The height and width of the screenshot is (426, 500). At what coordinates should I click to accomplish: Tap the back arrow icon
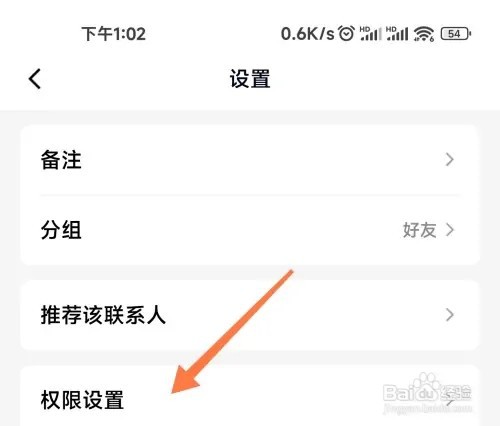(x=35, y=79)
